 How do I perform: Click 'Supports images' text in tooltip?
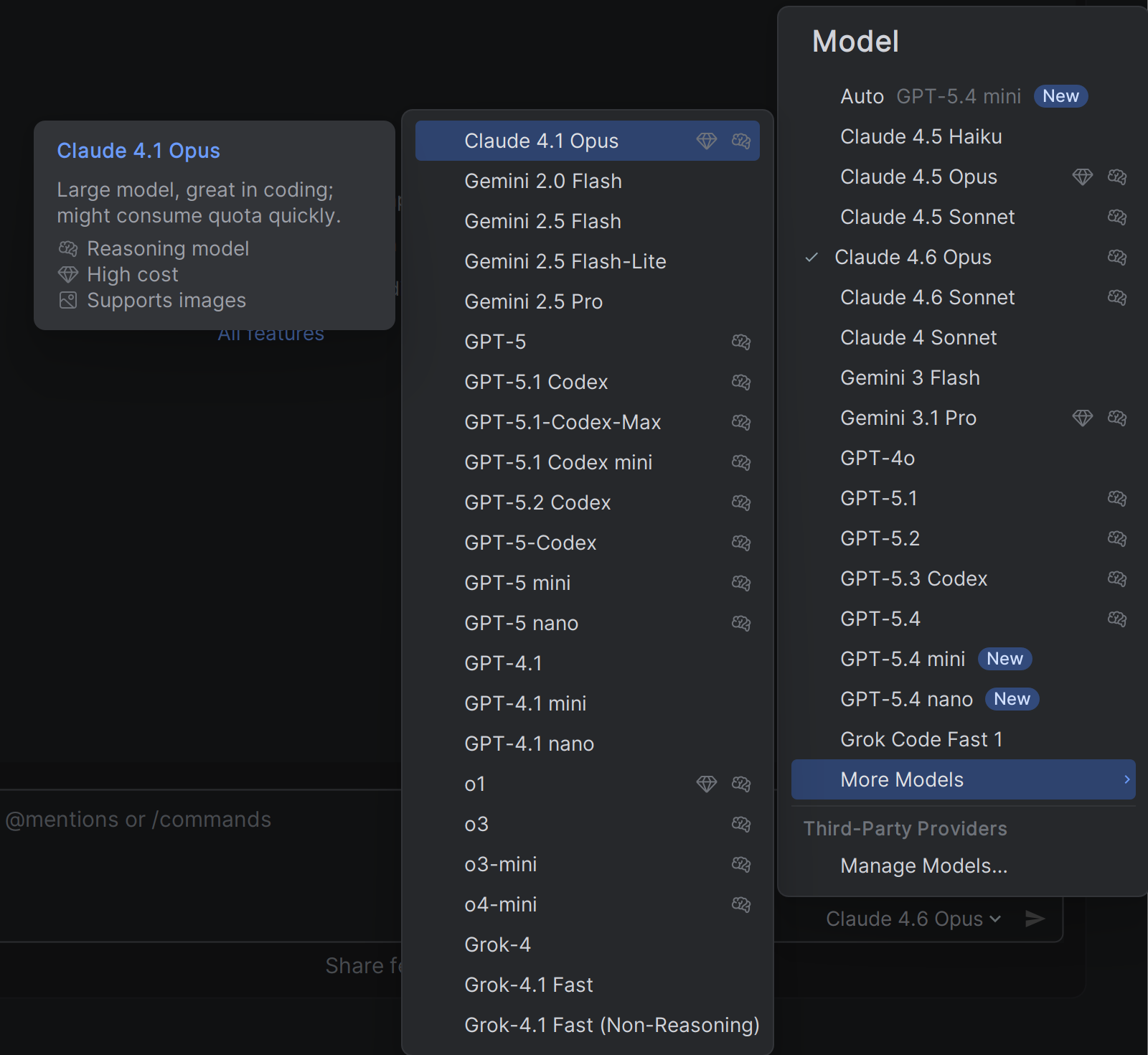coord(166,300)
